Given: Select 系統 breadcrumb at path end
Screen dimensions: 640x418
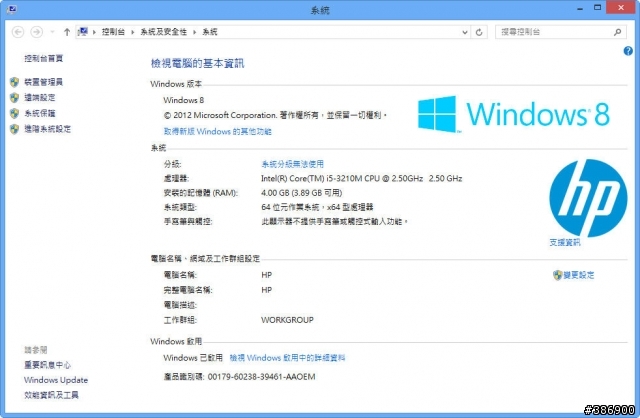Looking at the screenshot, I should pyautogui.click(x=210, y=32).
